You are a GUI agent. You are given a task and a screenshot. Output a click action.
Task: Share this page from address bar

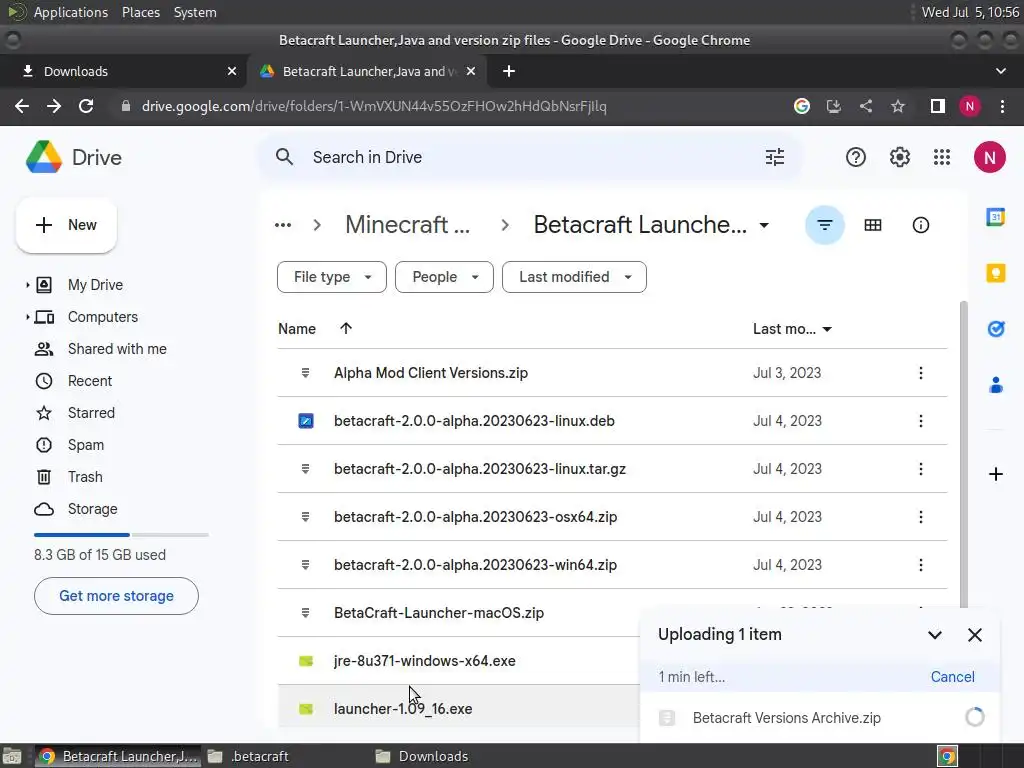tap(866, 106)
